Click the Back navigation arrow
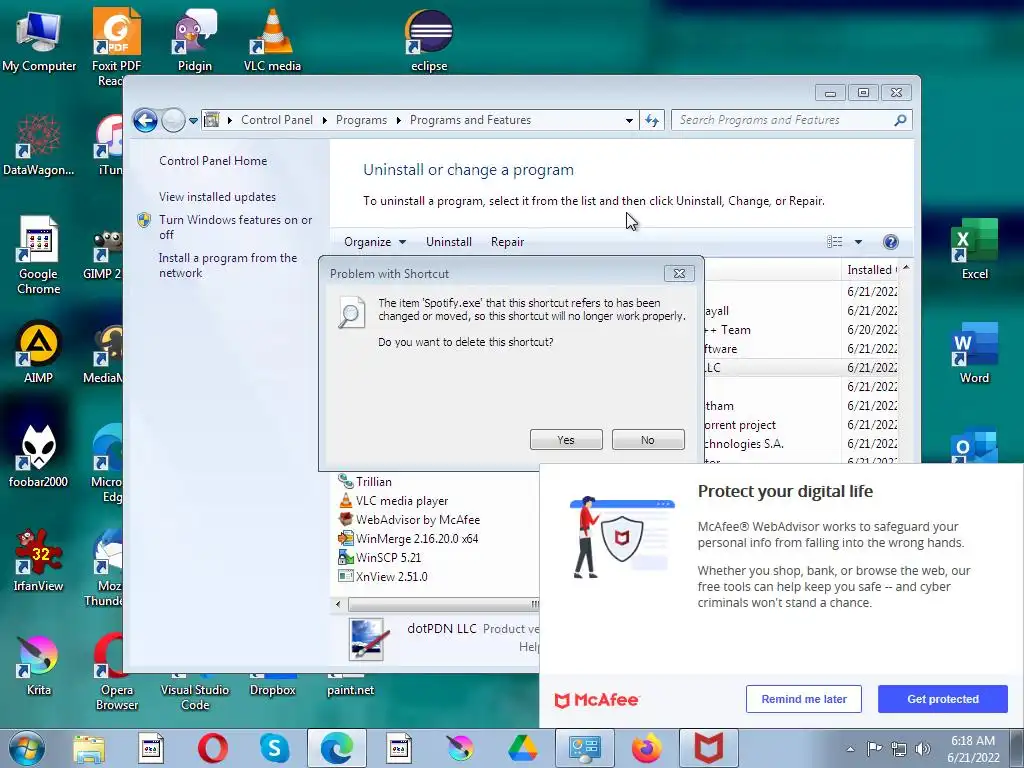The image size is (1024, 768). pyautogui.click(x=145, y=120)
